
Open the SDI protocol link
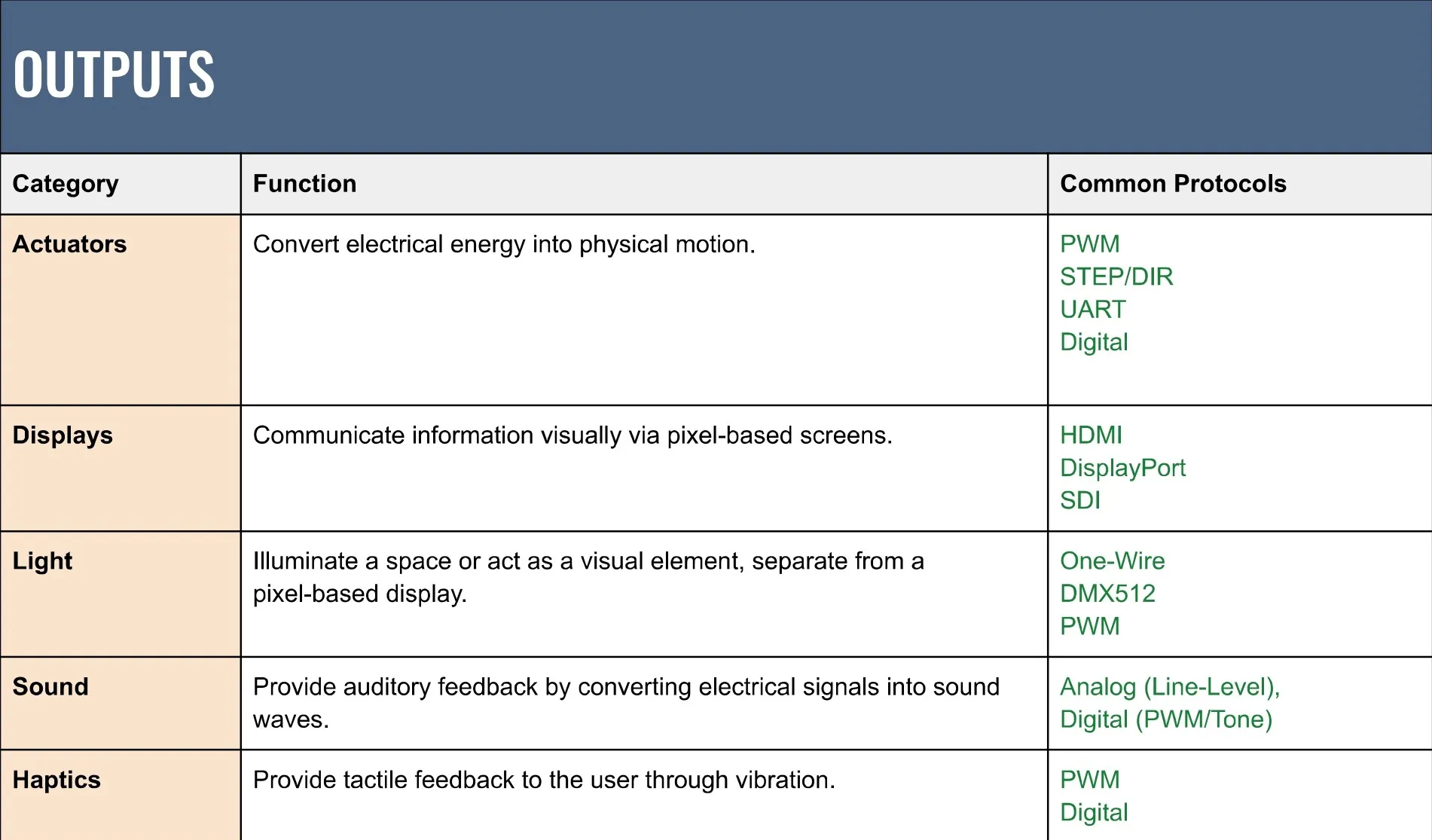point(1079,500)
